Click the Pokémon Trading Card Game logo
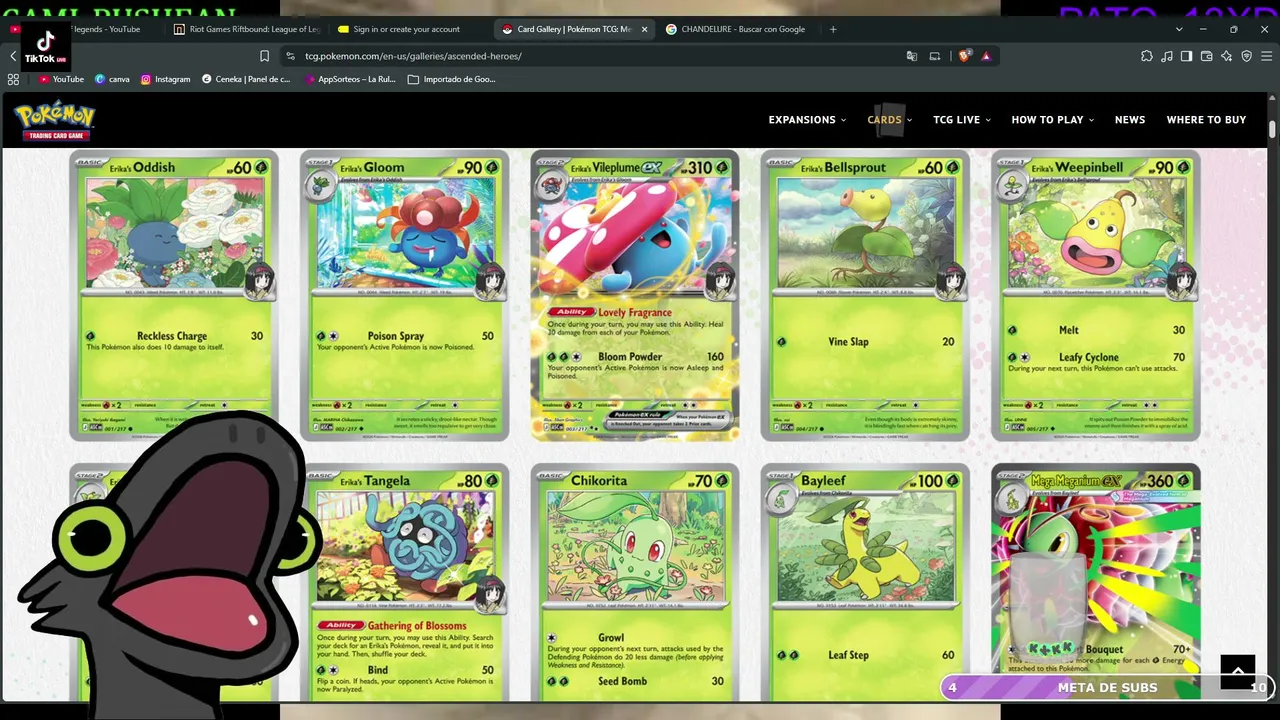 tap(55, 120)
